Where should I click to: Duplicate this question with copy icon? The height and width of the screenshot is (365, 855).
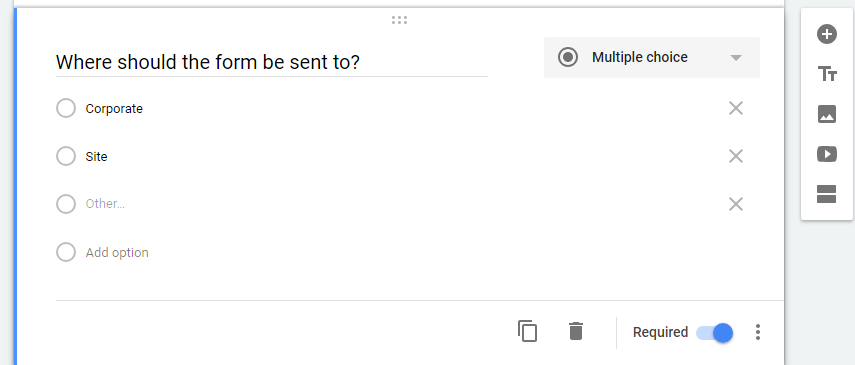tap(527, 331)
